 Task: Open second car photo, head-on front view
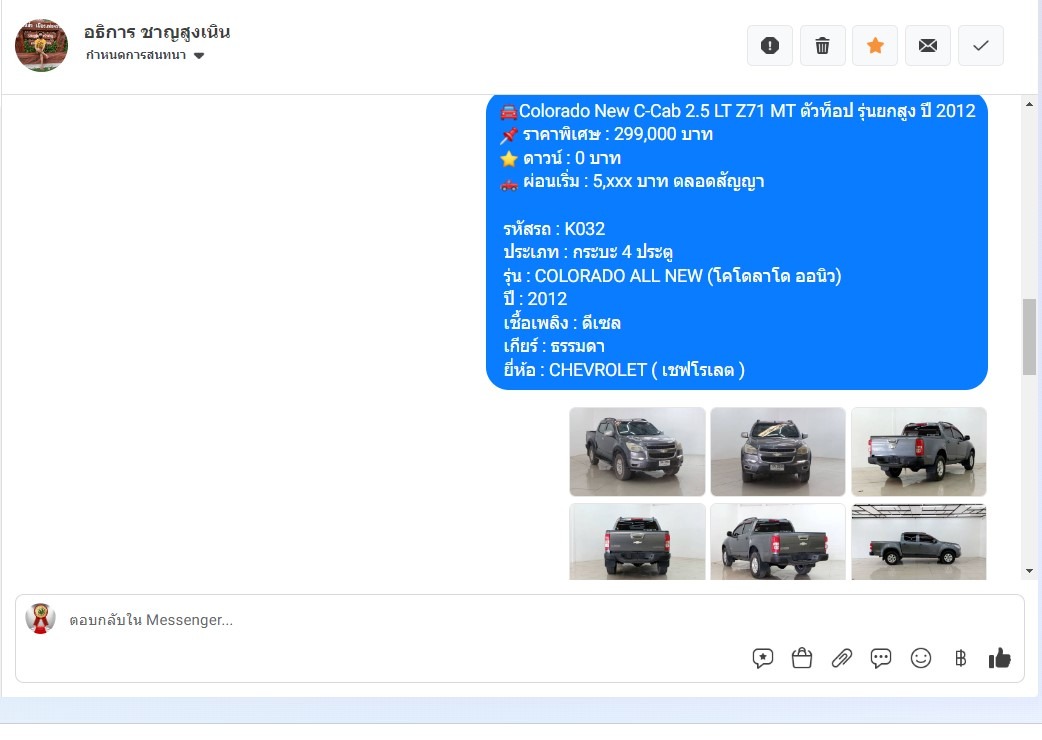778,452
